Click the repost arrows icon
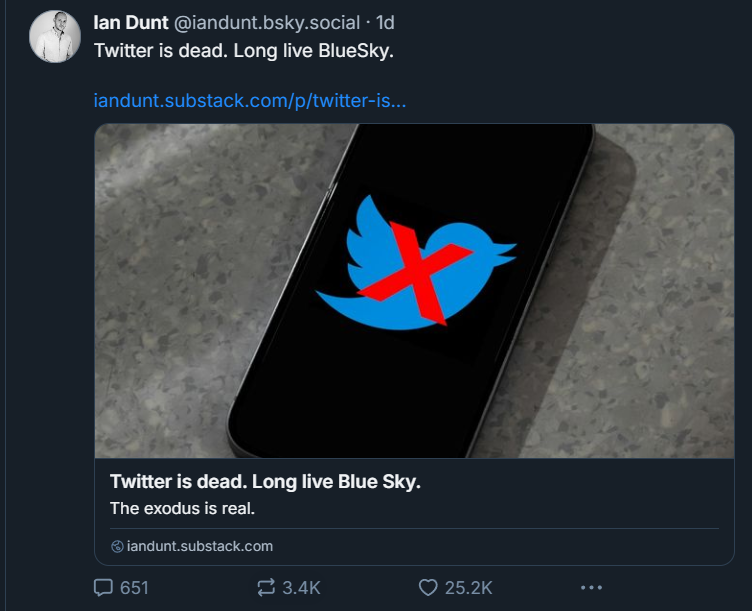752x611 pixels. point(266,588)
